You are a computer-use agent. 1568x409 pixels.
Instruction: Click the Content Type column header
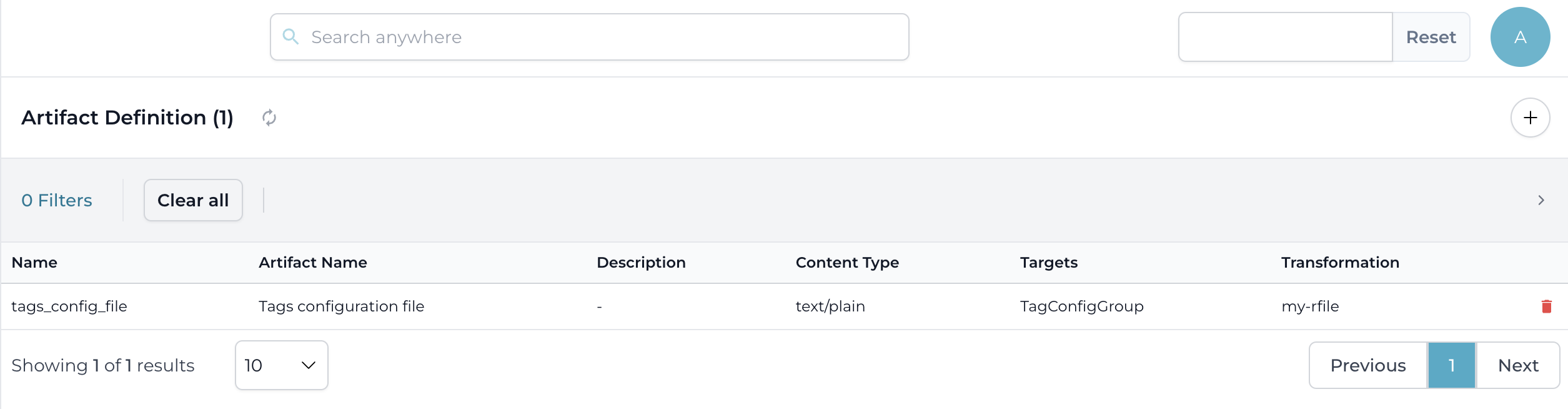[x=847, y=263]
